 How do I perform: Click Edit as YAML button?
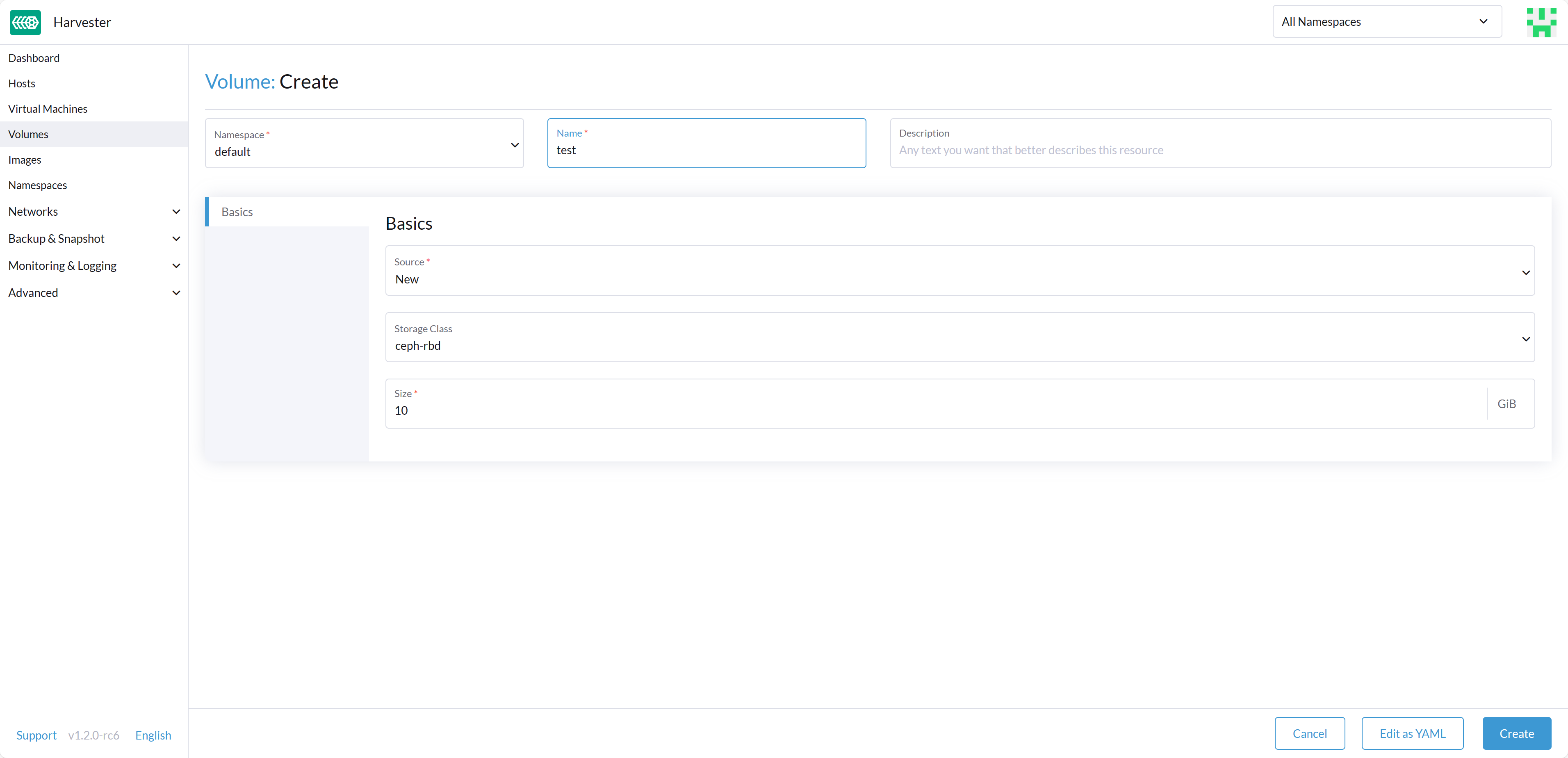coord(1411,734)
